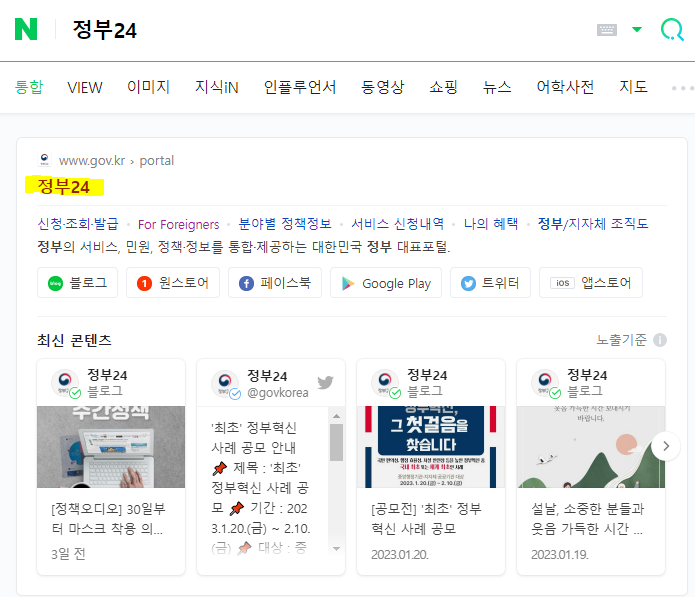Click the tweet card scrollbar thumb
This screenshot has height=597, width=695.
336,442
